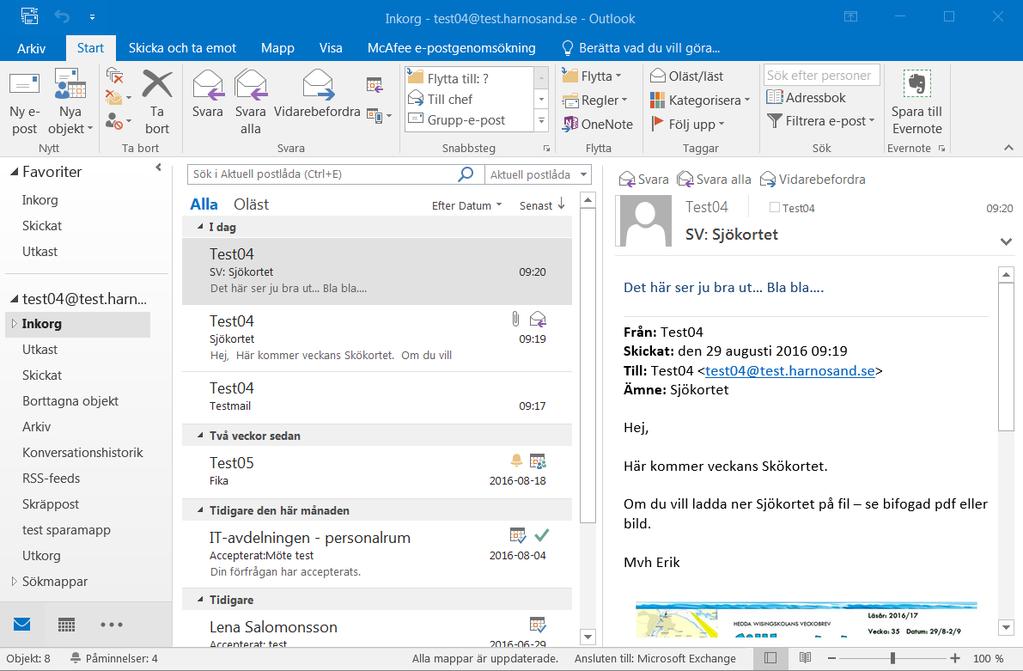The height and width of the screenshot is (671, 1023).
Task: Click Svara alla in reading pane
Action: (x=714, y=179)
